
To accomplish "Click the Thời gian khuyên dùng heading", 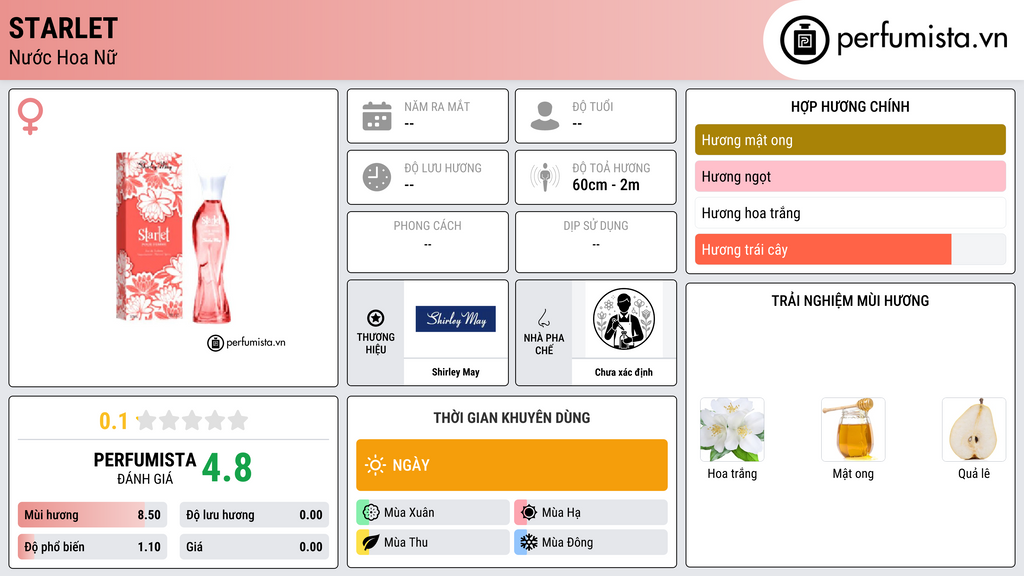I will click(x=511, y=417).
